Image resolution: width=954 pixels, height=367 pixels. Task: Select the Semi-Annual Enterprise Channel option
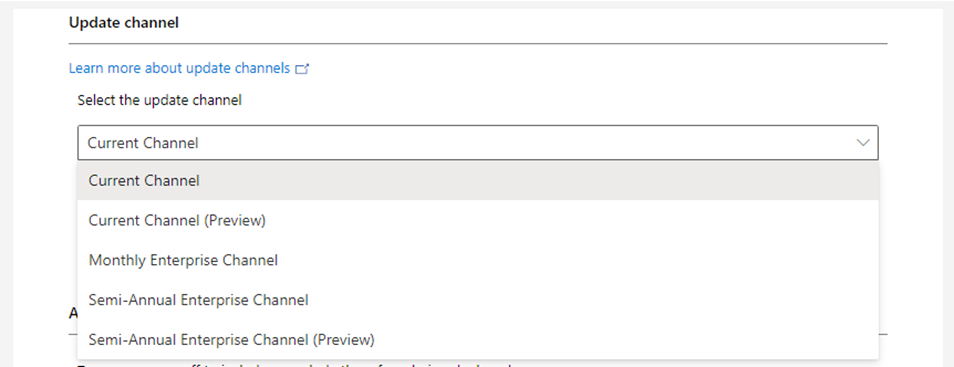[478, 299]
